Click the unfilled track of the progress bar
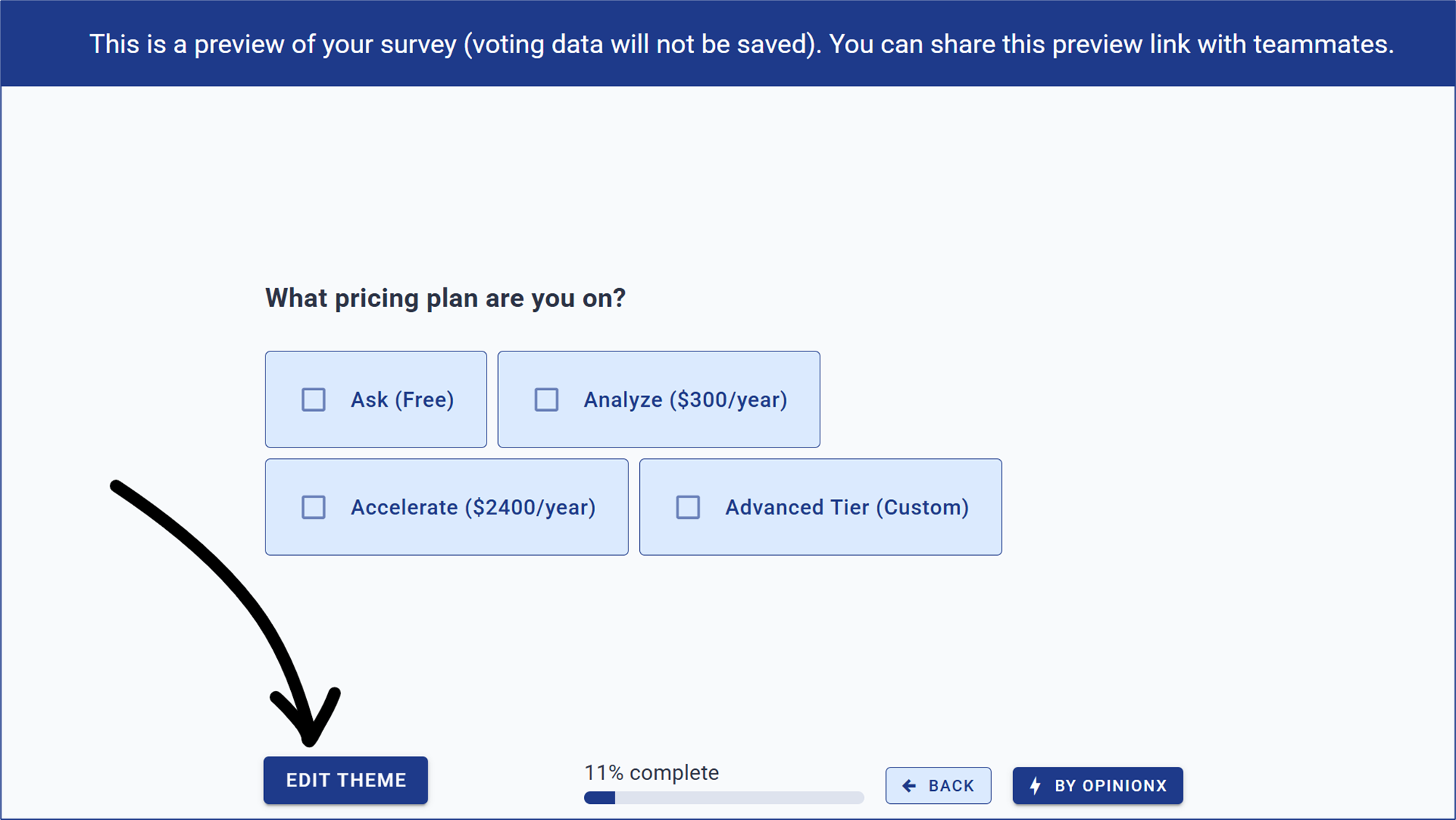The height and width of the screenshot is (820, 1456). [x=739, y=797]
